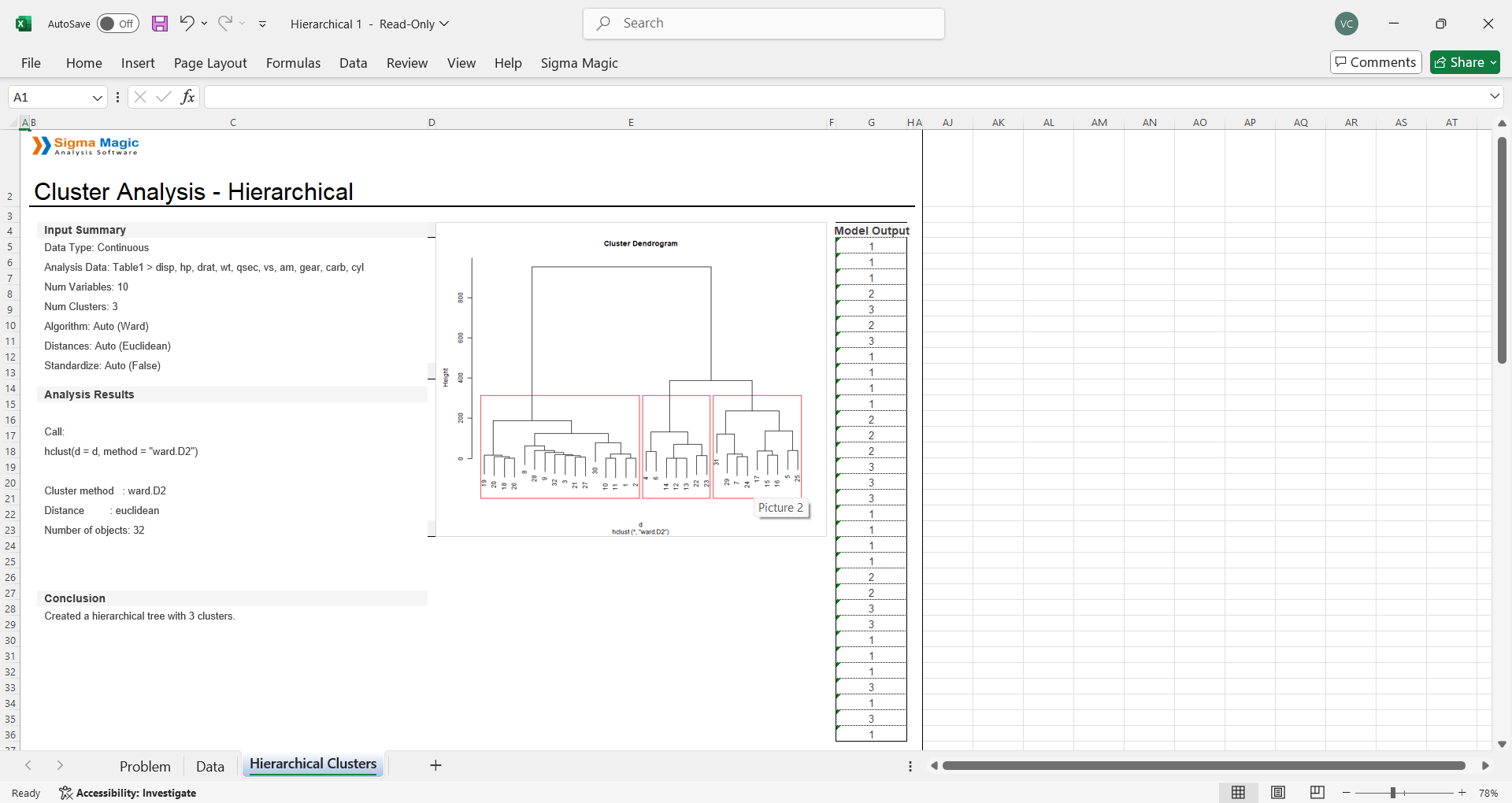Click the Save icon in title bar
Image resolution: width=1512 pixels, height=803 pixels.
(160, 24)
